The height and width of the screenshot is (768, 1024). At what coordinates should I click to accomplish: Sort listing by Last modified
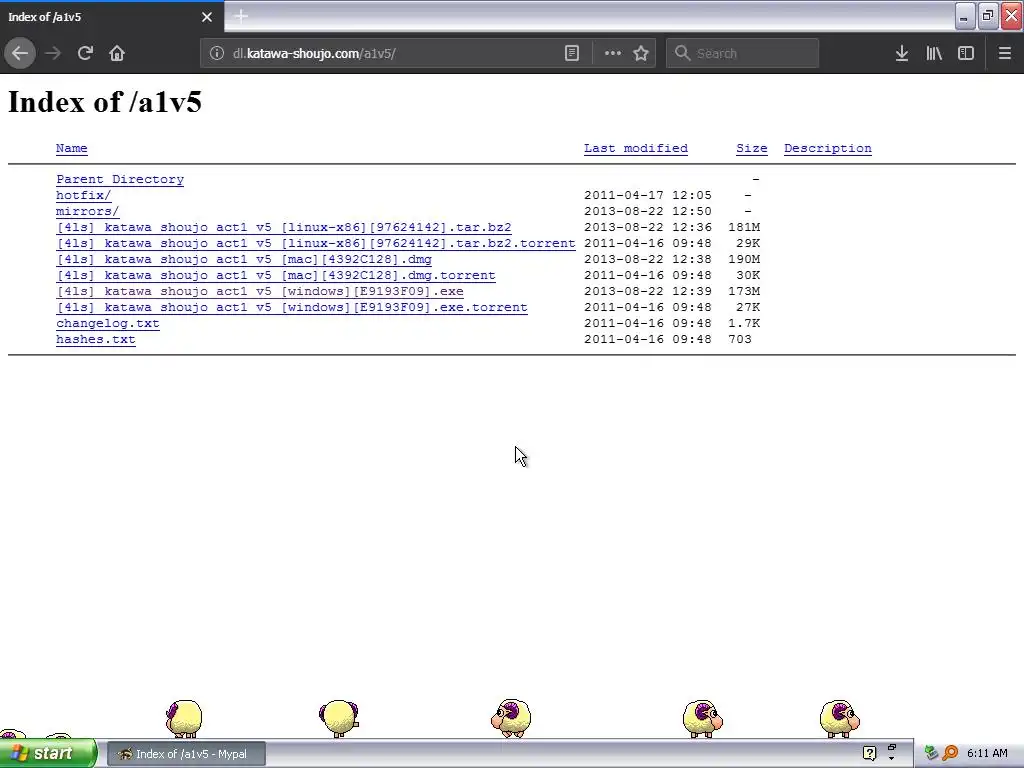click(x=635, y=148)
